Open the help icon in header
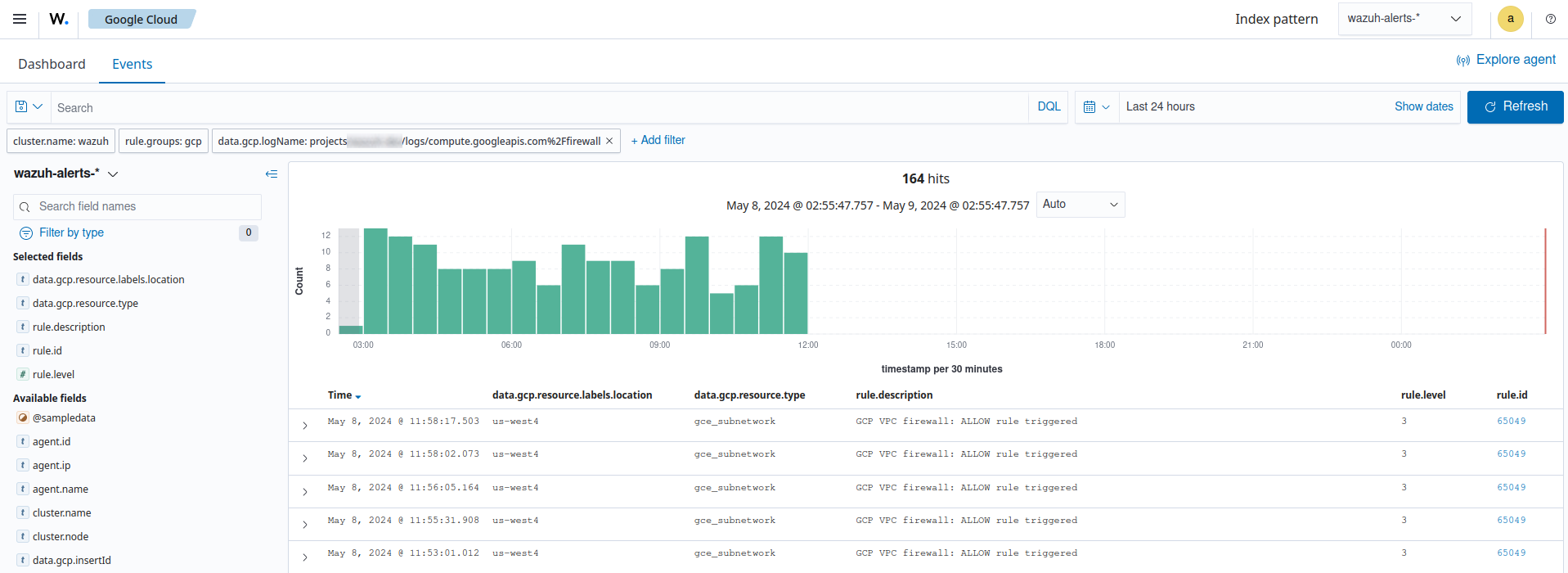This screenshot has width=1568, height=573. point(1550,19)
